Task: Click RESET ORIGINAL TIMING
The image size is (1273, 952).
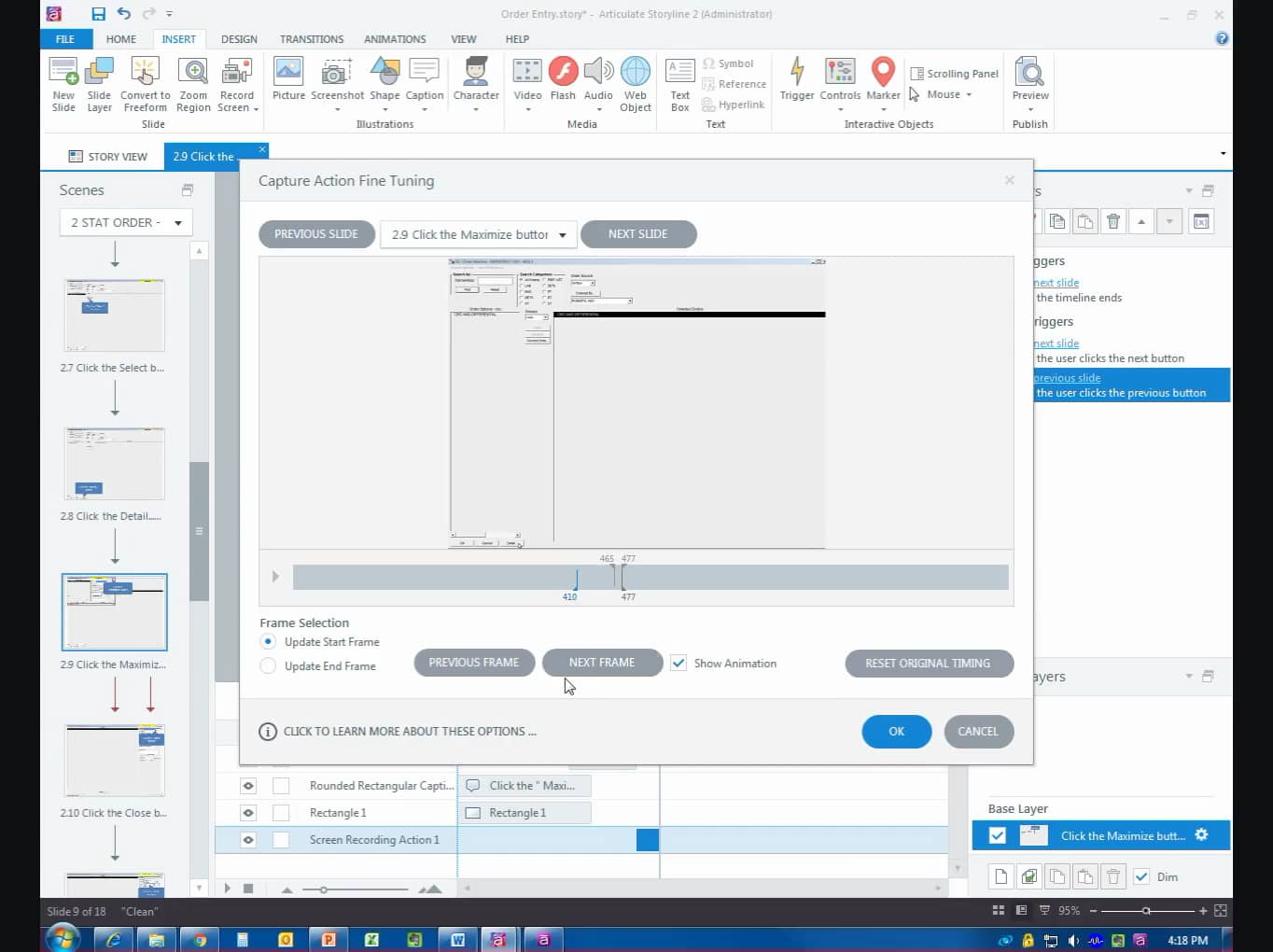Action: [929, 664]
